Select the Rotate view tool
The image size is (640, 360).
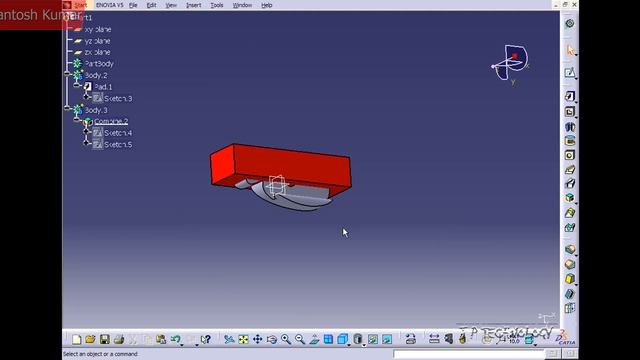click(x=272, y=339)
